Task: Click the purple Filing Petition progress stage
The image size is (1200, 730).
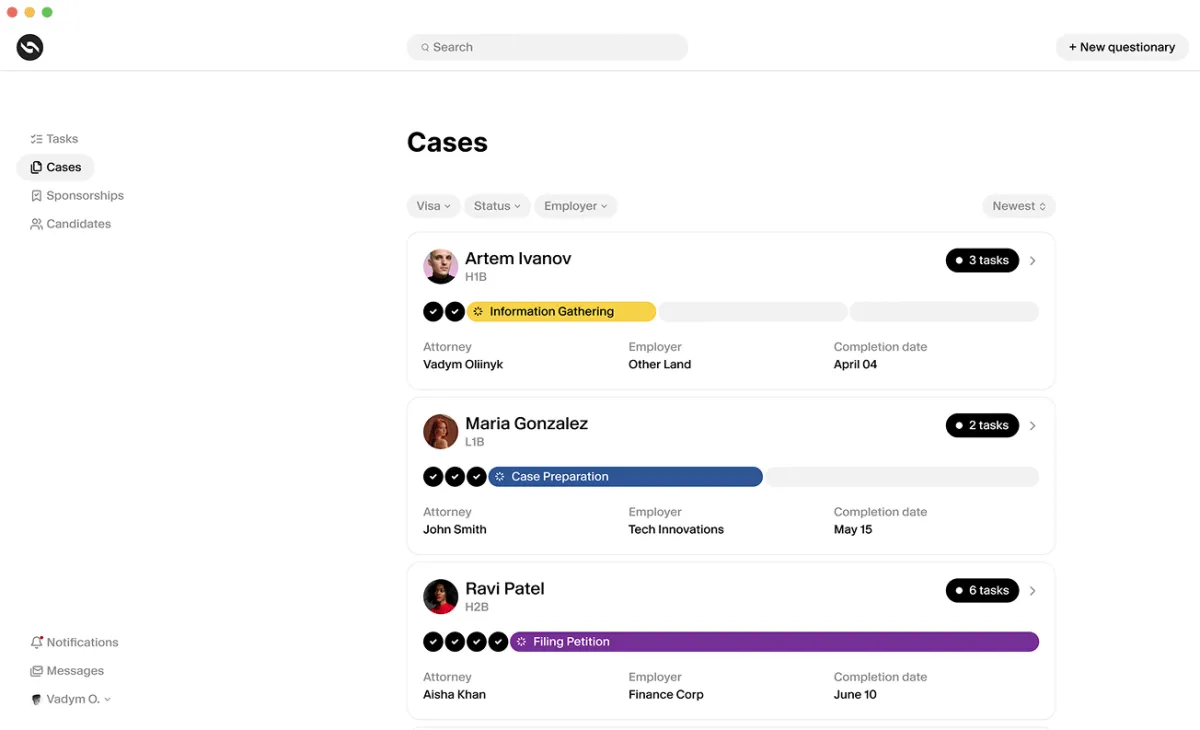Action: click(x=774, y=642)
